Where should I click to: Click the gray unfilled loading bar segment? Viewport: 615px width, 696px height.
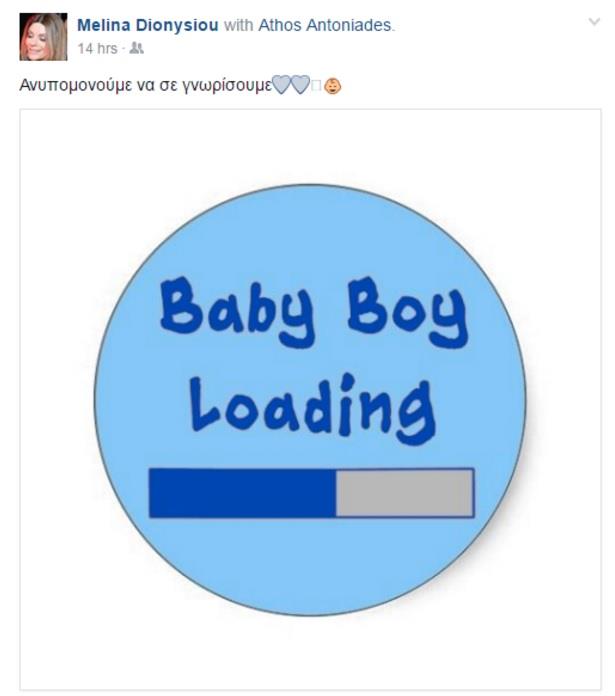coord(405,493)
